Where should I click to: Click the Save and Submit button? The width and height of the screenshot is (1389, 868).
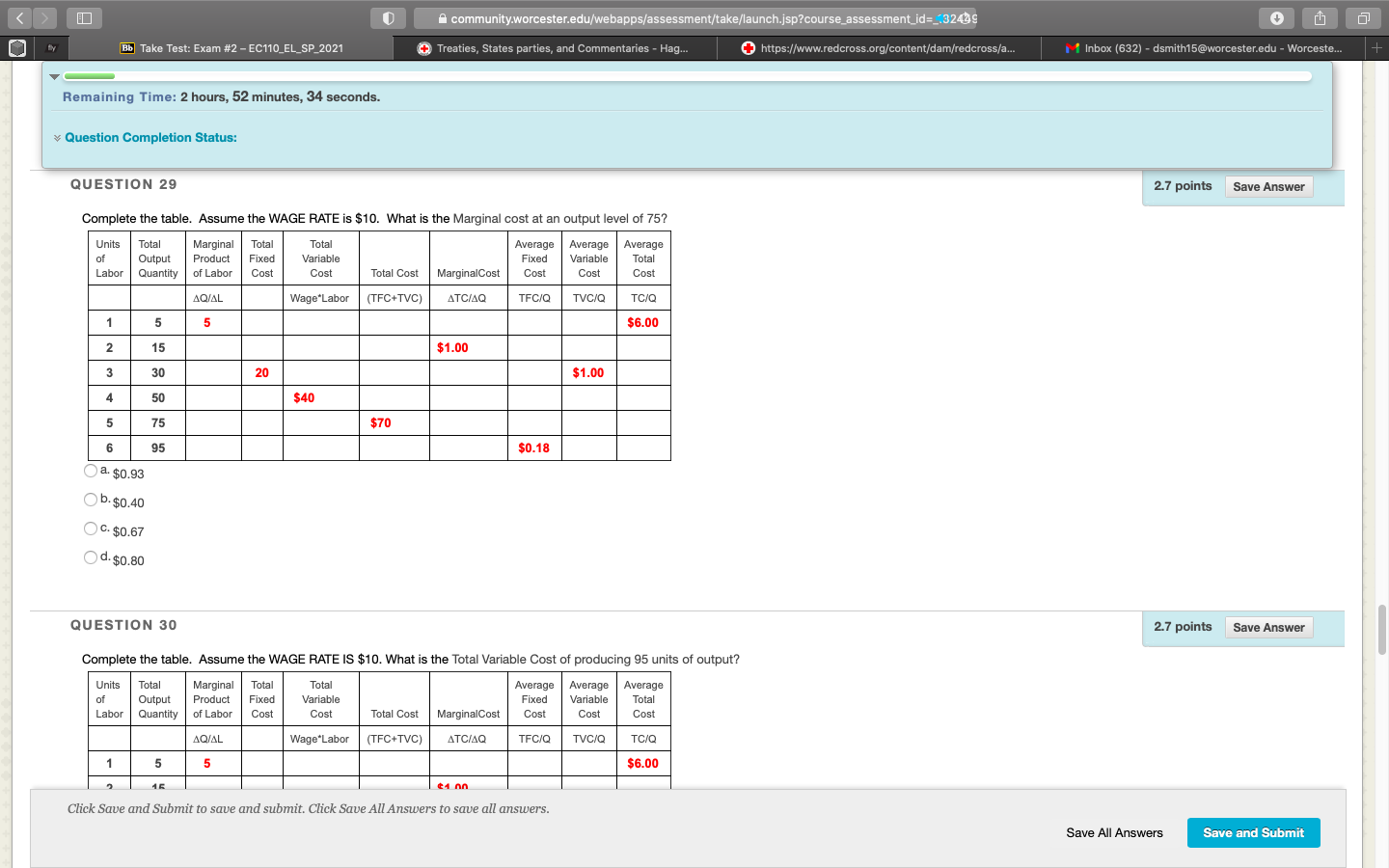[1253, 833]
